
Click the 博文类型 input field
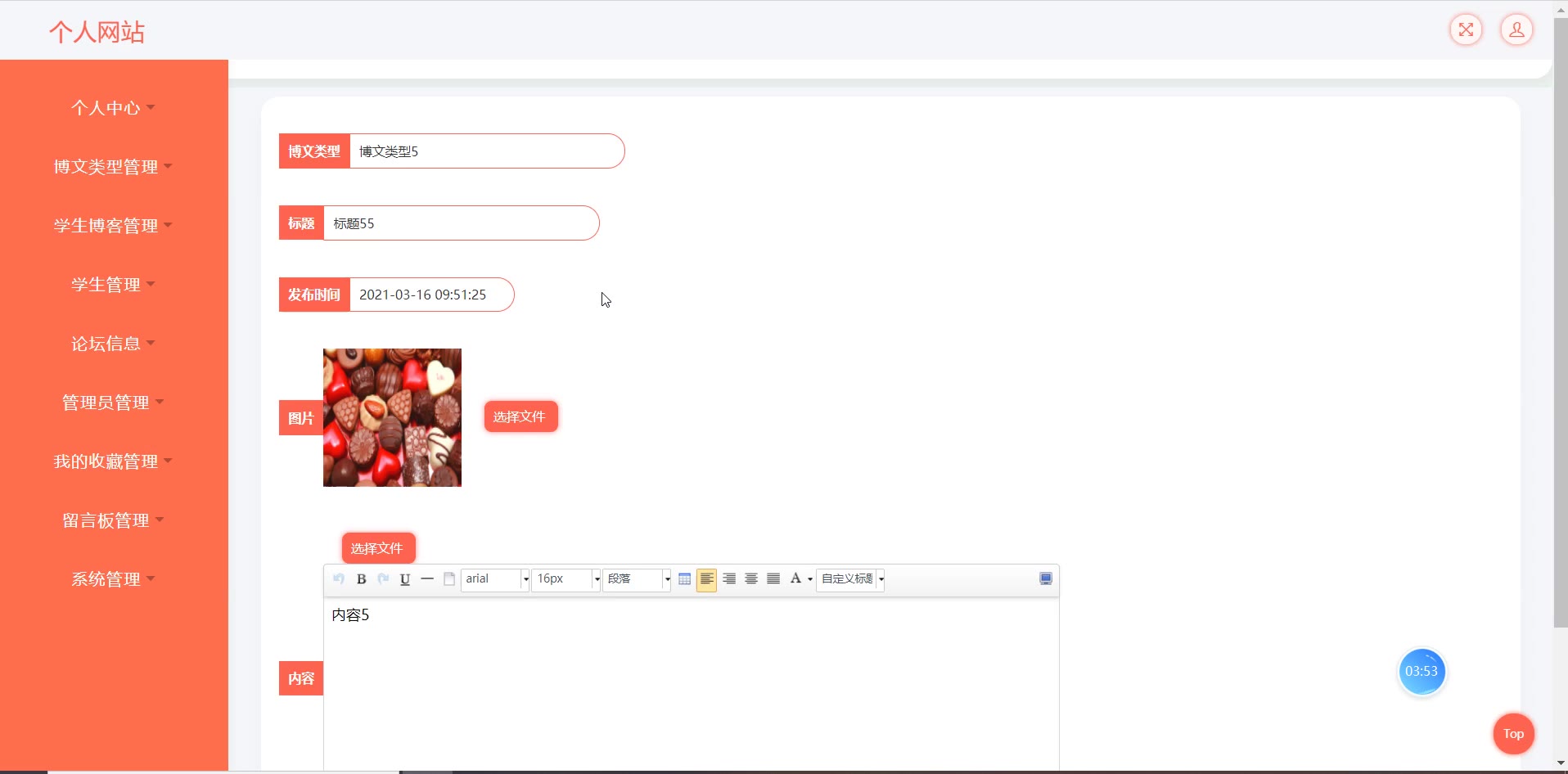487,151
